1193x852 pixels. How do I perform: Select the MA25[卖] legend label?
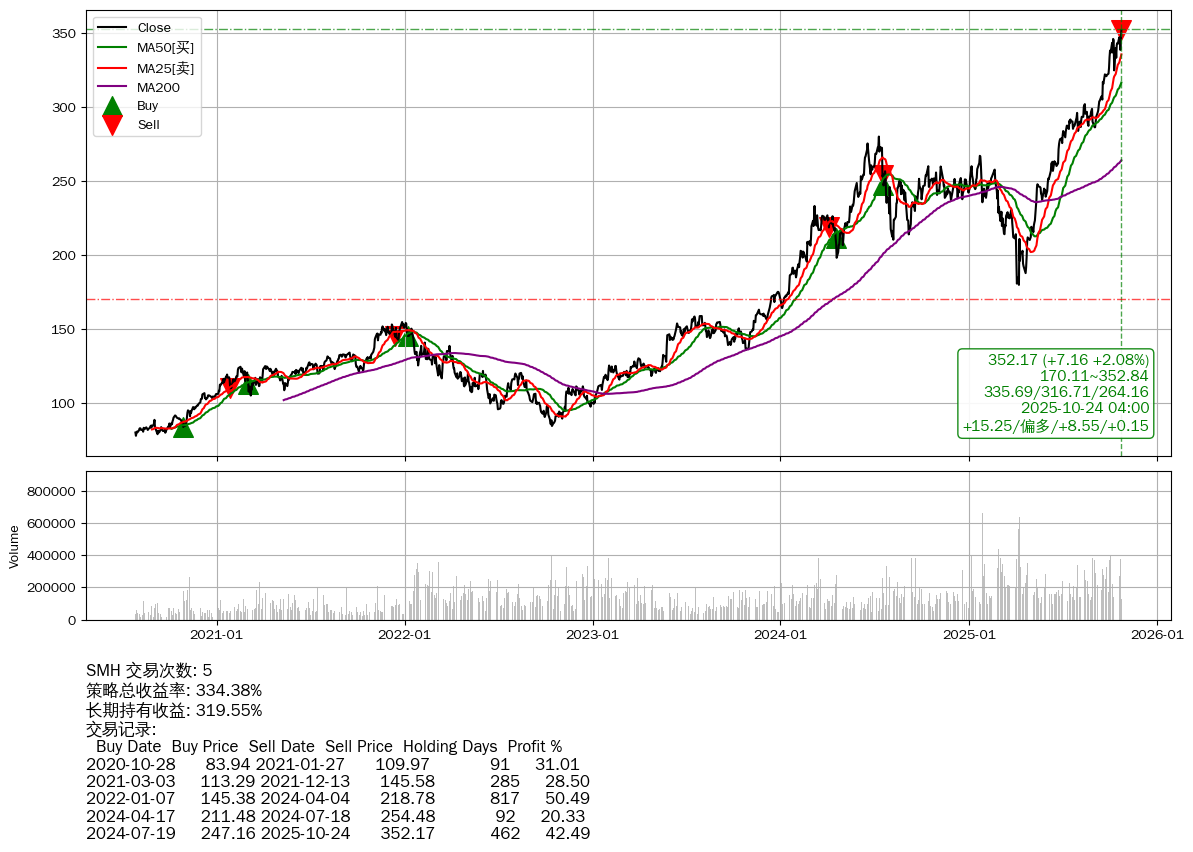tap(165, 68)
